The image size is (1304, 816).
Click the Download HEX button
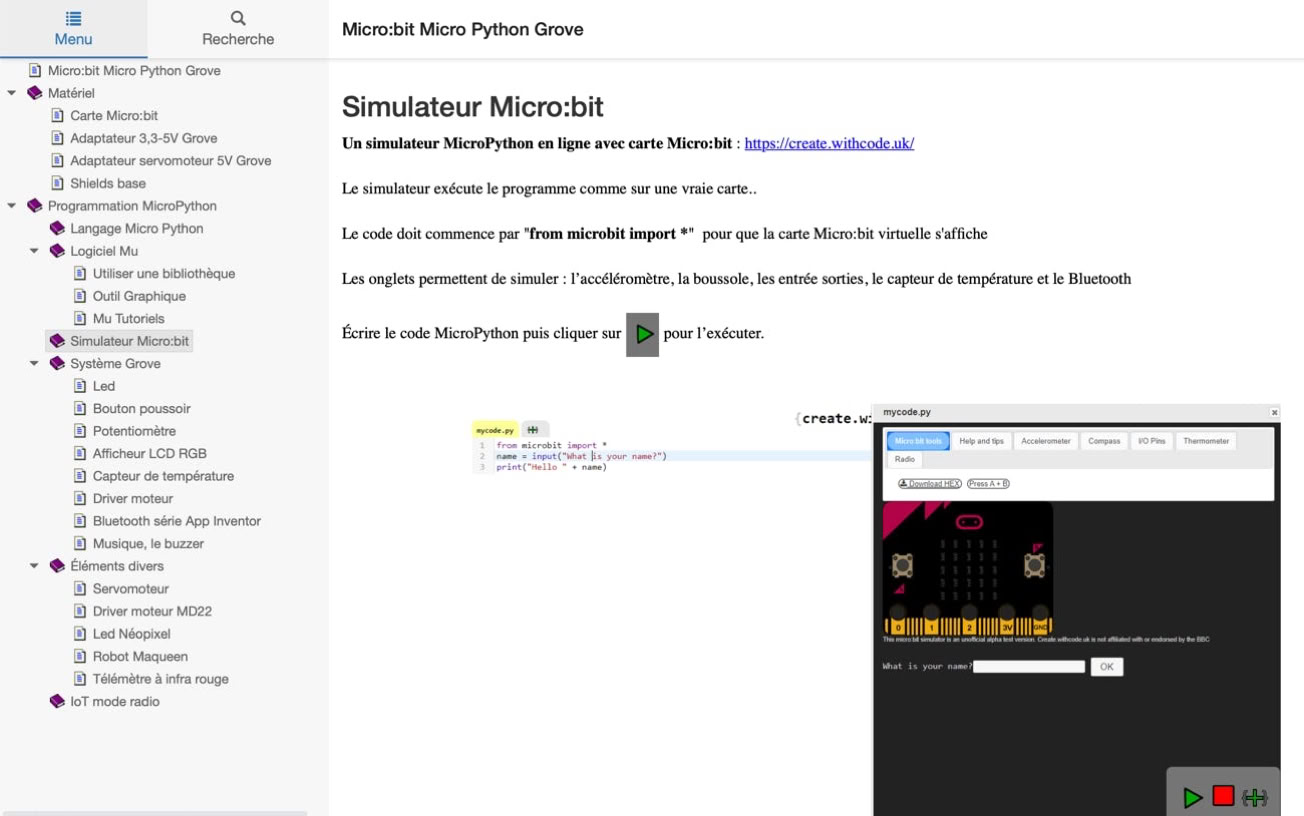930,484
